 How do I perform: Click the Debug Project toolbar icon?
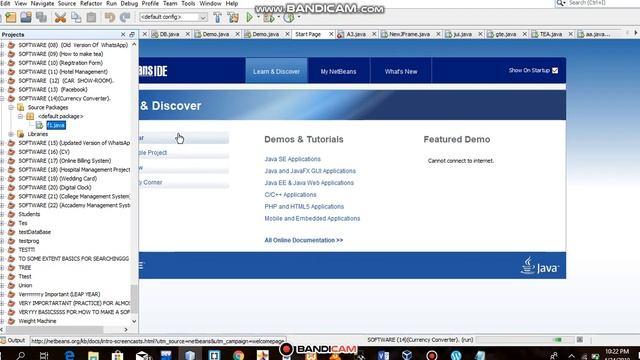(x=269, y=18)
